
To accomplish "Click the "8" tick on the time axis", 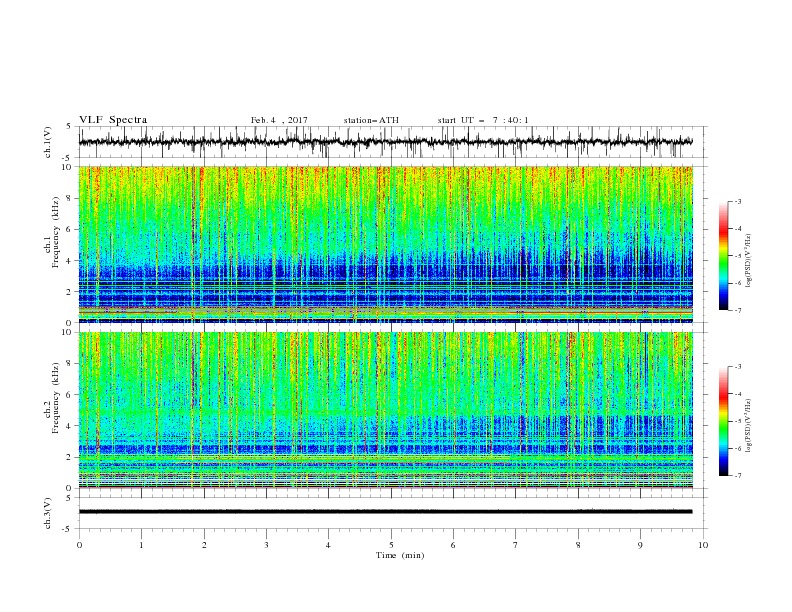I will [578, 545].
